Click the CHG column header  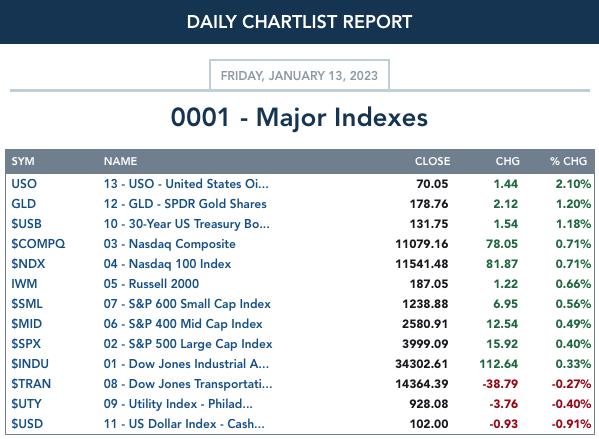[507, 161]
